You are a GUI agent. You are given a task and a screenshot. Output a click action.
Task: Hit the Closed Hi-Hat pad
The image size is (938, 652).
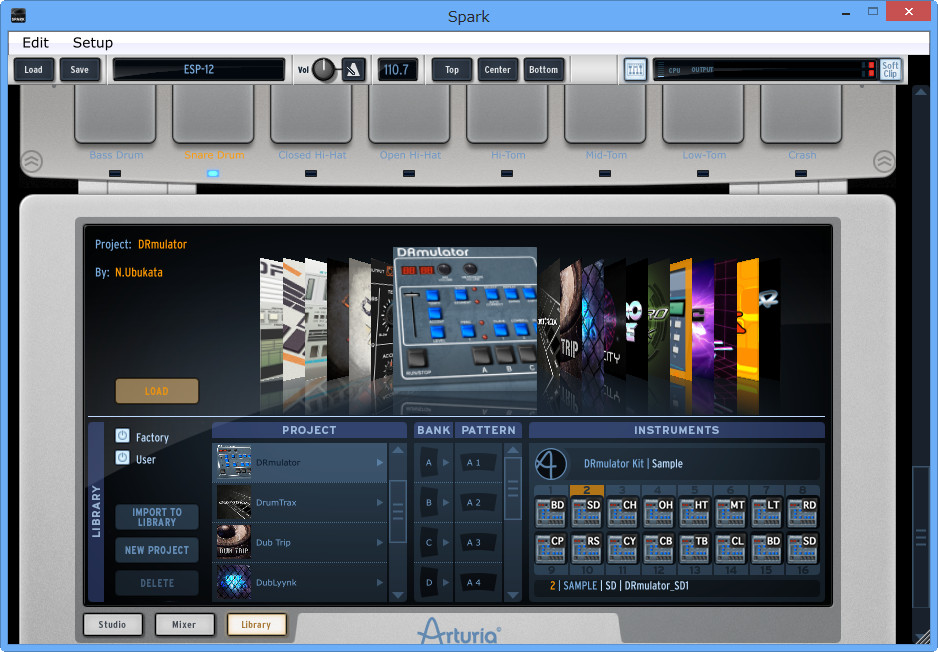pyautogui.click(x=311, y=114)
